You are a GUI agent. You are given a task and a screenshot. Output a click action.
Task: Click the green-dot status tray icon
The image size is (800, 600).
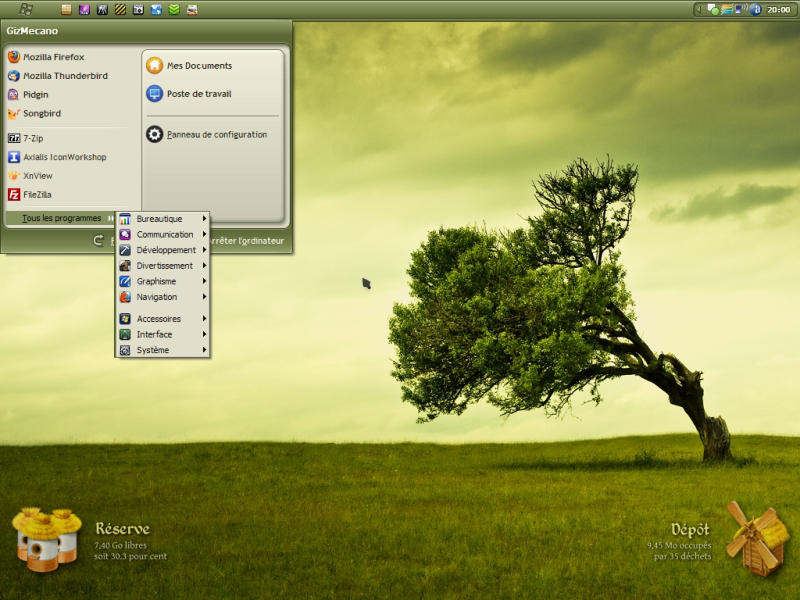[713, 9]
